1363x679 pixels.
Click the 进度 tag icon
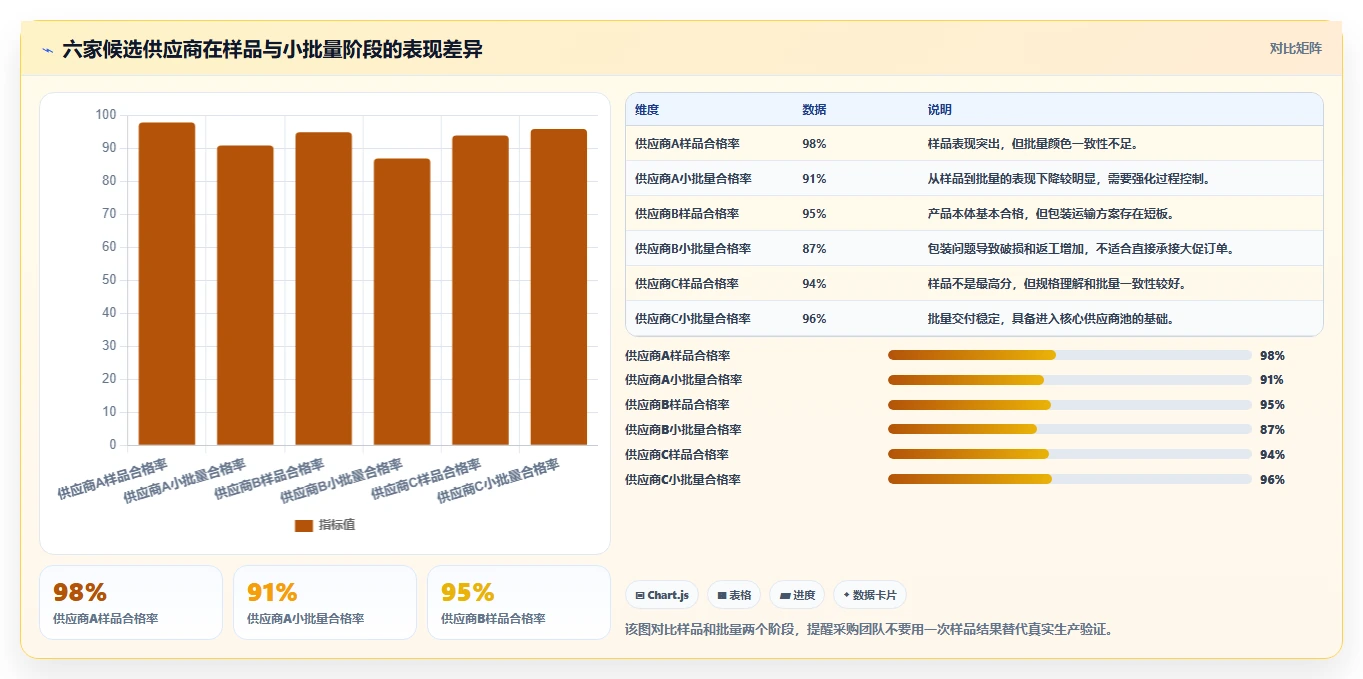(786, 595)
